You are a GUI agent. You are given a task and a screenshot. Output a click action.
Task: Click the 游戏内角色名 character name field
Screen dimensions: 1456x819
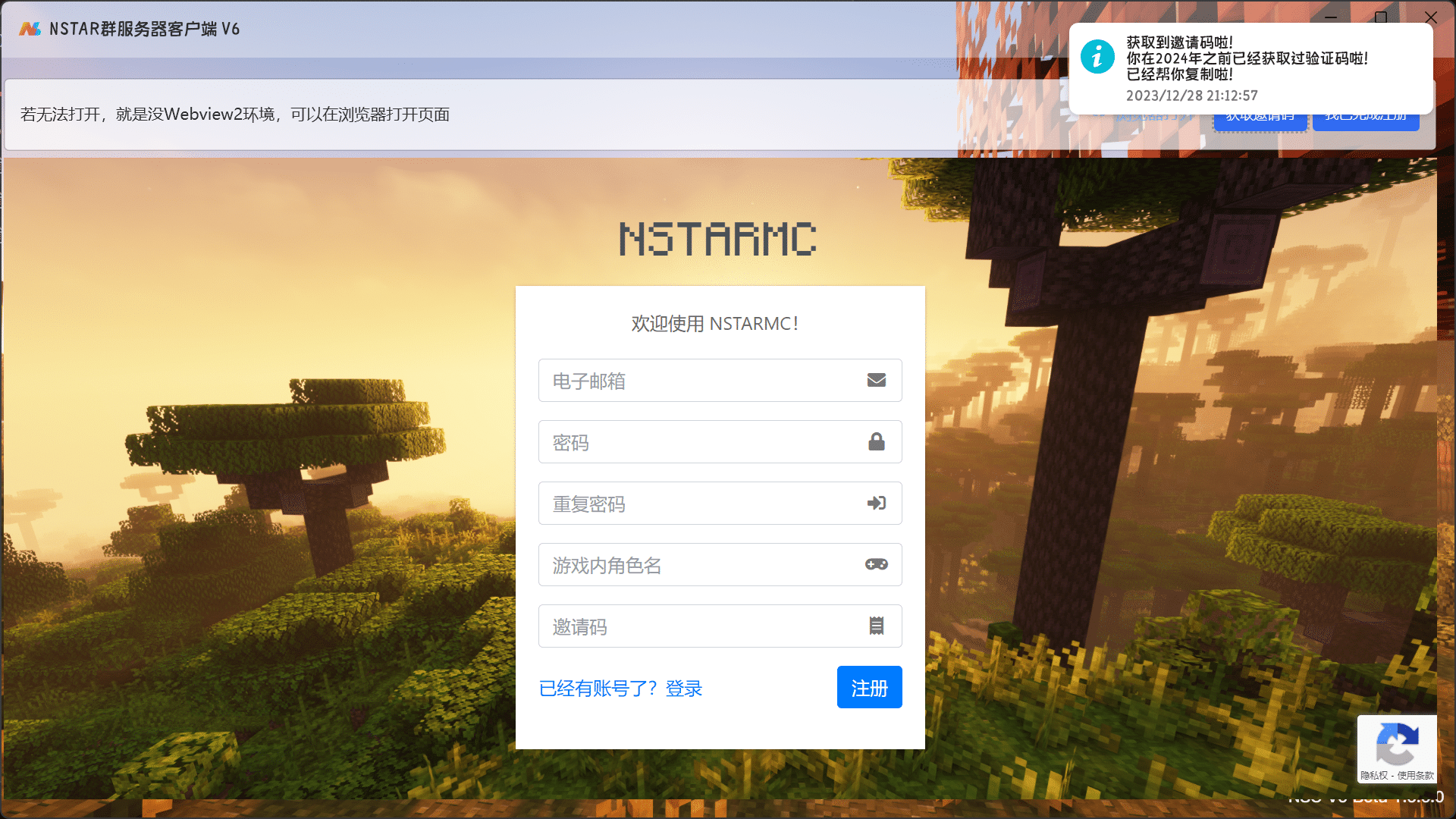720,565
